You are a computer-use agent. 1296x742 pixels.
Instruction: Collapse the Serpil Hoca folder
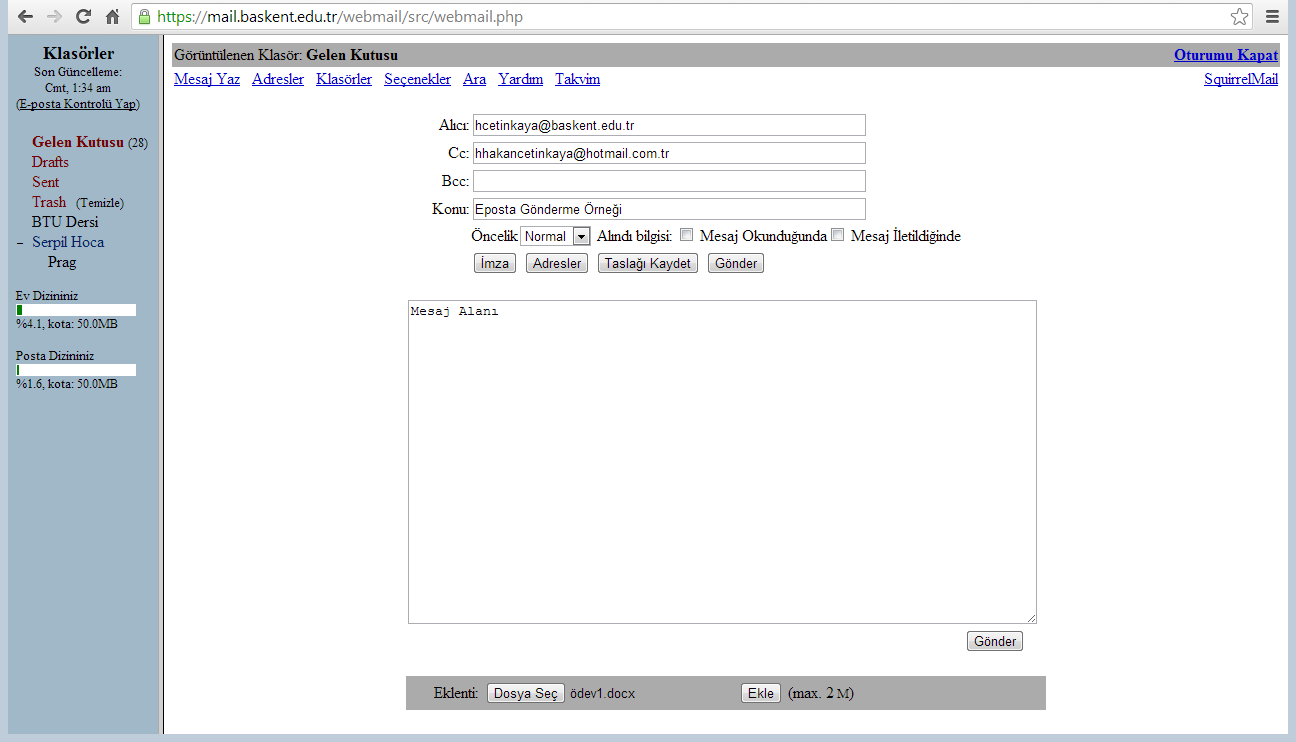tap(20, 243)
